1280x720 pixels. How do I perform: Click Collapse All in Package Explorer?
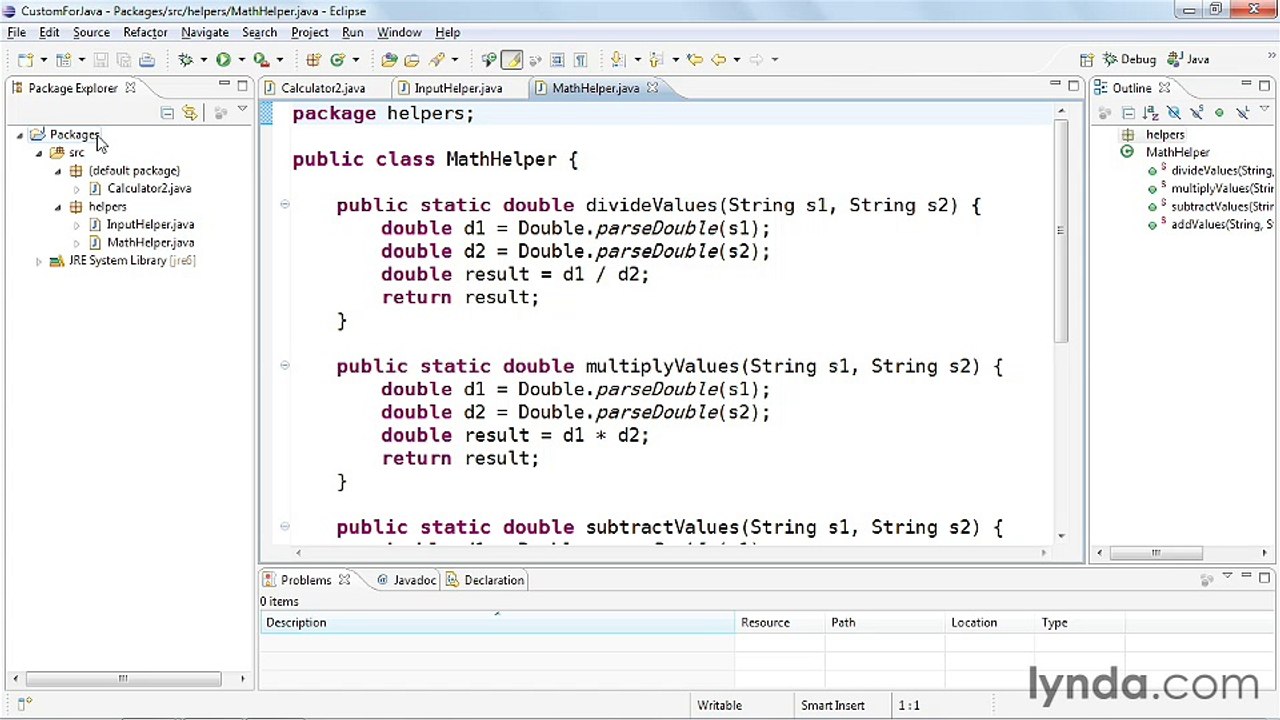(x=167, y=113)
